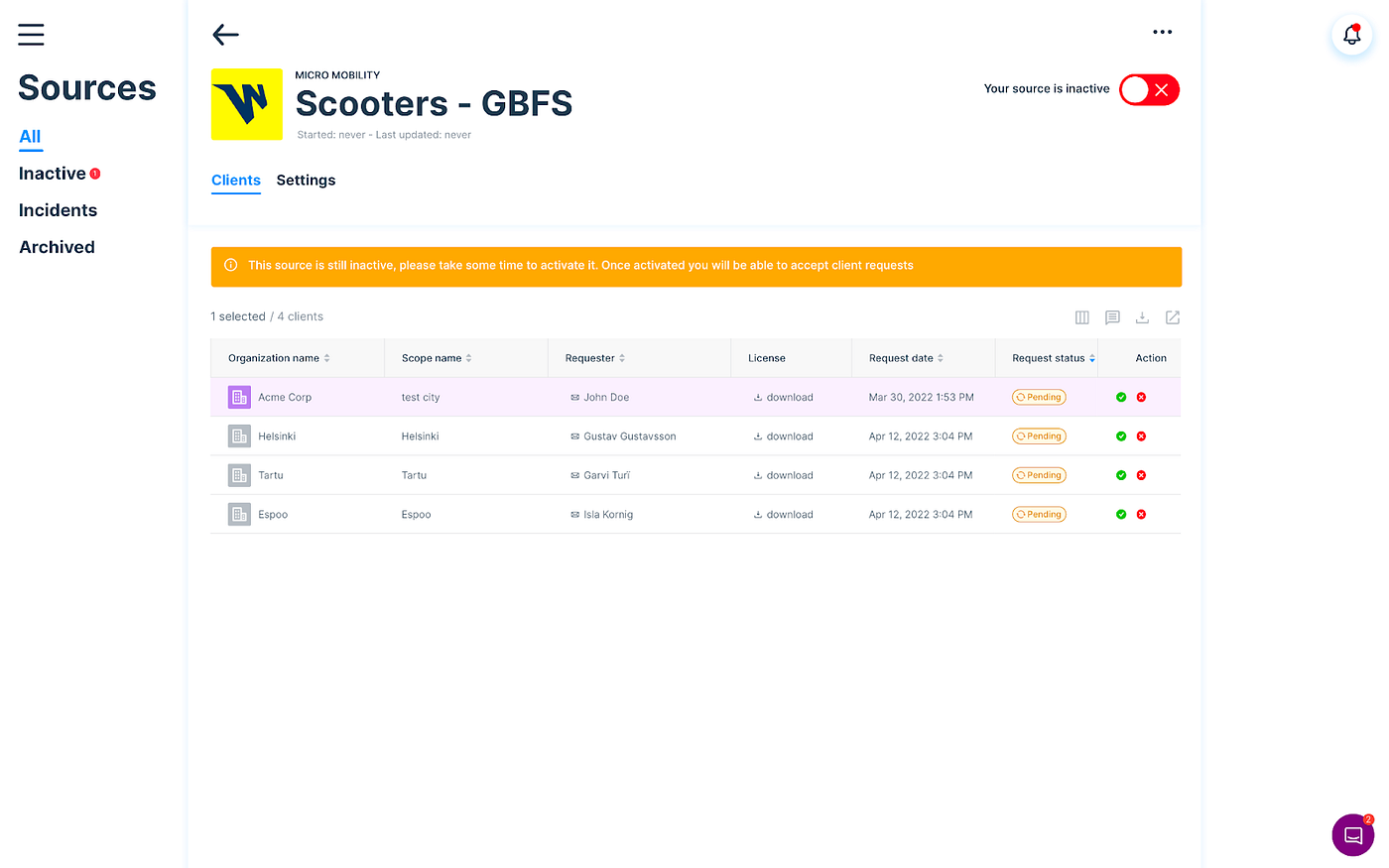The width and height of the screenshot is (1389, 868).
Task: Select the Espoo row icon
Action: click(x=239, y=515)
